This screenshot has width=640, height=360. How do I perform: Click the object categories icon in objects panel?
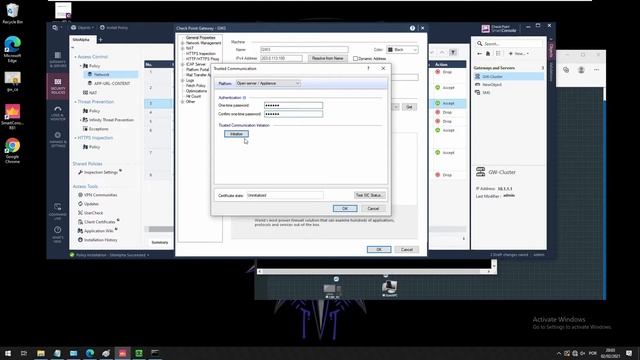click(488, 53)
